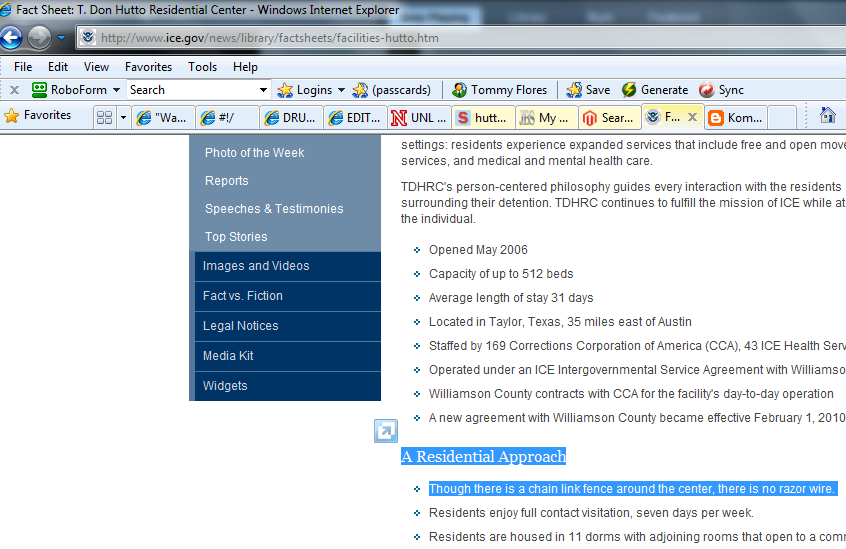The width and height of the screenshot is (846, 549).
Task: Open the Favorites star button
Action: (x=38, y=115)
